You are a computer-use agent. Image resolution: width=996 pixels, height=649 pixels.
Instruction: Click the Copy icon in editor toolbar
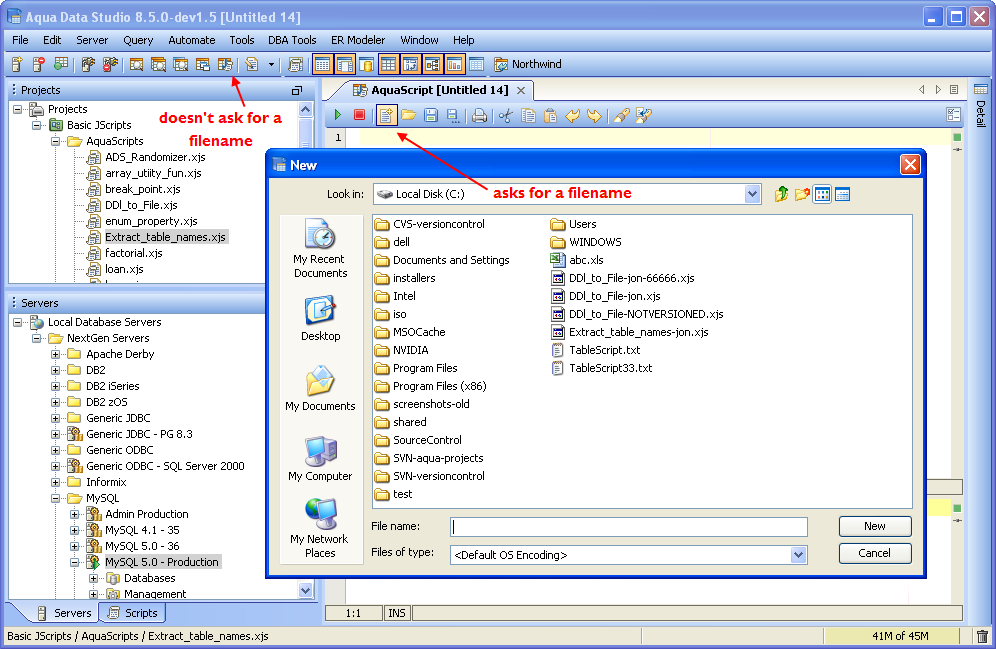528,115
